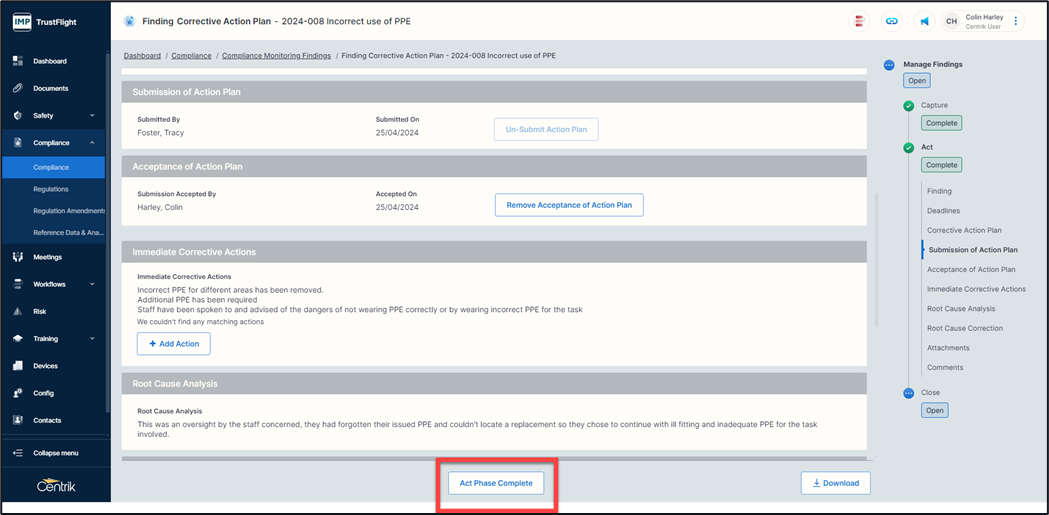Viewport: 1049px width, 515px height.
Task: Open the three-dot user menu
Action: (1016, 21)
